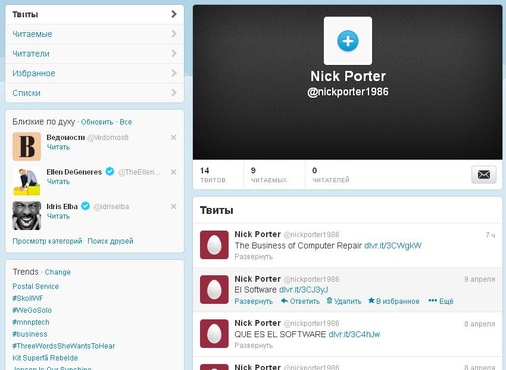View the 14 твитов count
The image size is (506, 370).
(213, 175)
